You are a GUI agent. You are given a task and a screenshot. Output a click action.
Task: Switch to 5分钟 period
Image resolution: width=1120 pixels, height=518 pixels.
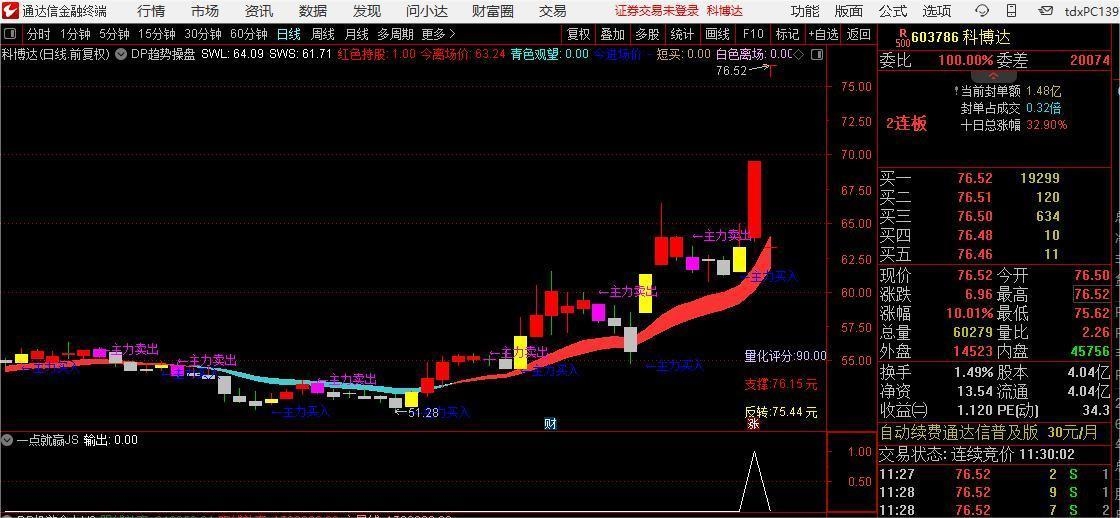coord(114,34)
